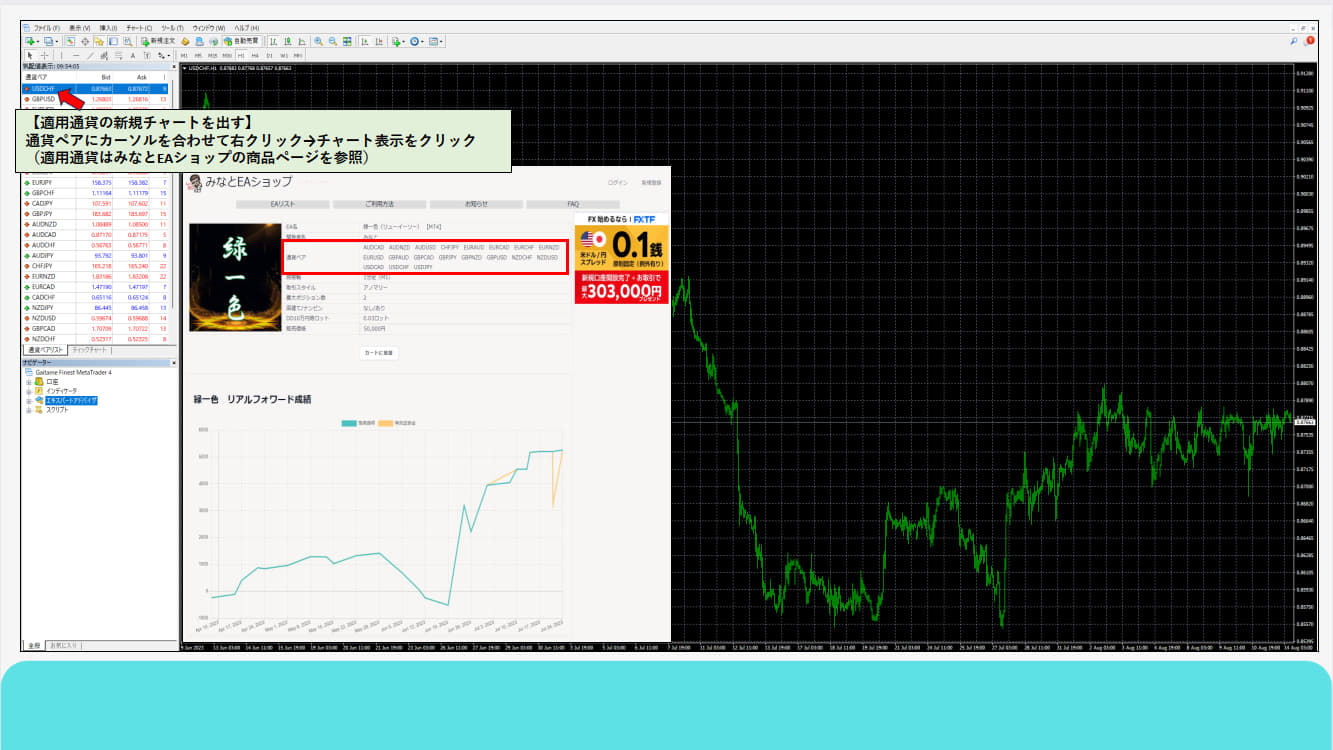
Task: Select the text label 'A' tool
Action: point(132,55)
